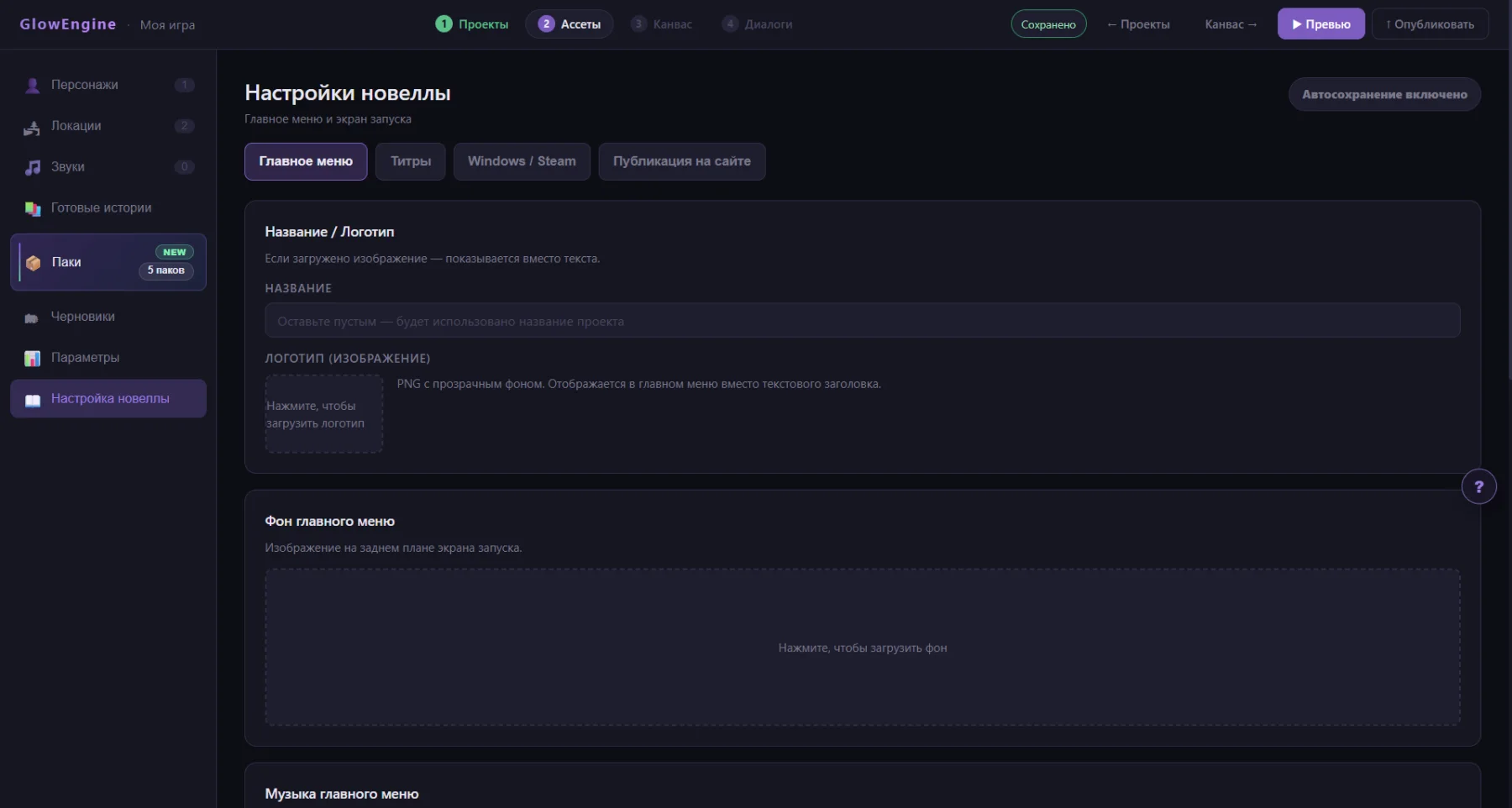Click the Персонажи character icon in sidebar
Screen dimensions: 1512x808
pos(33,86)
